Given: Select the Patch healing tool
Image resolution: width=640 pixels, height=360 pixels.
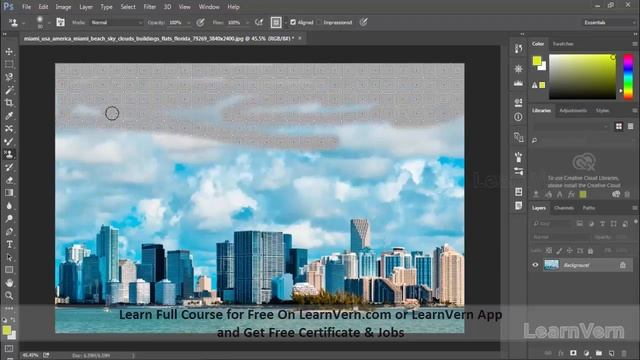Looking at the screenshot, I should 9,129.
